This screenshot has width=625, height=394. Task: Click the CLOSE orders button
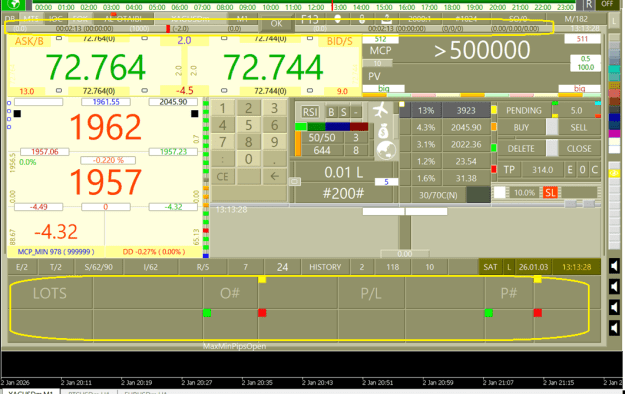pos(579,149)
